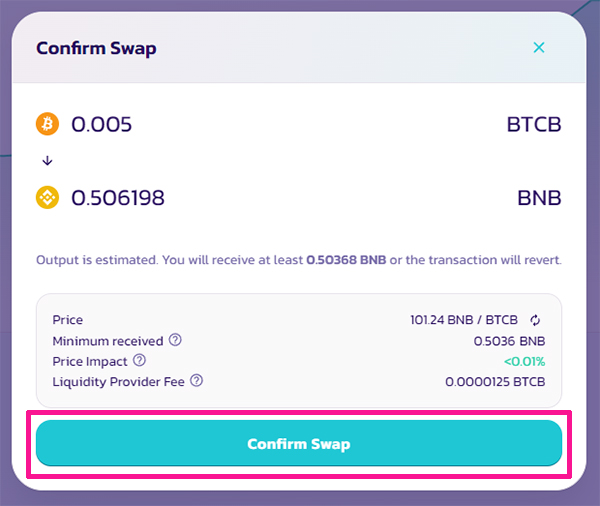Click the BNB symbol label

[539, 198]
